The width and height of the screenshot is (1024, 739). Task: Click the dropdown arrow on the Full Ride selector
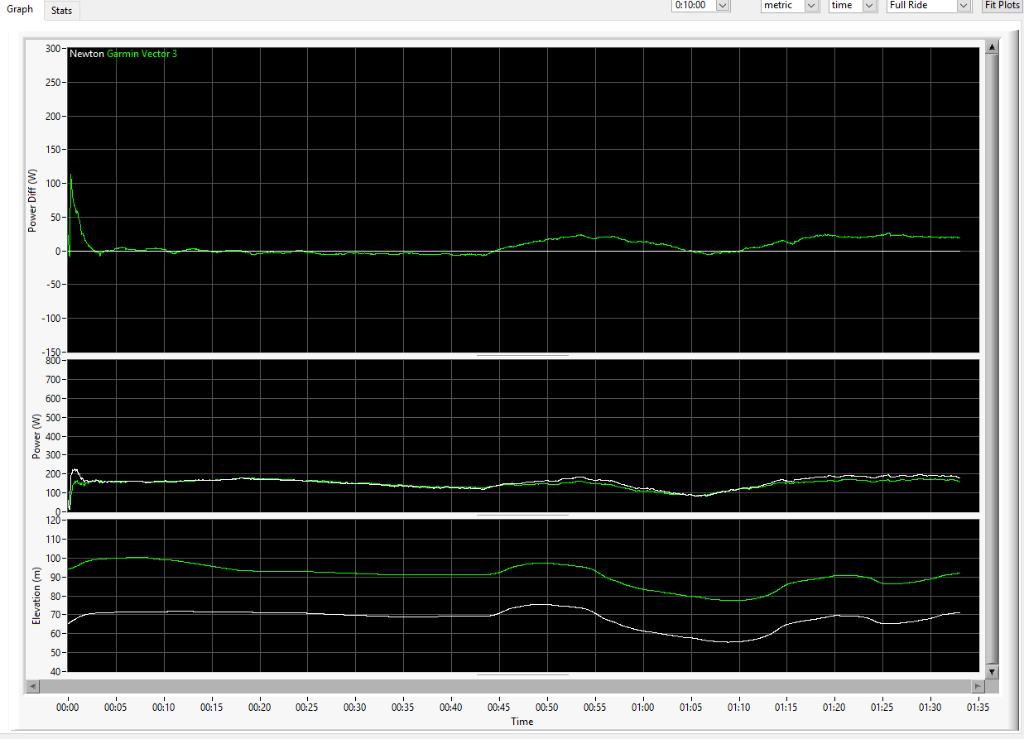pyautogui.click(x=962, y=5)
